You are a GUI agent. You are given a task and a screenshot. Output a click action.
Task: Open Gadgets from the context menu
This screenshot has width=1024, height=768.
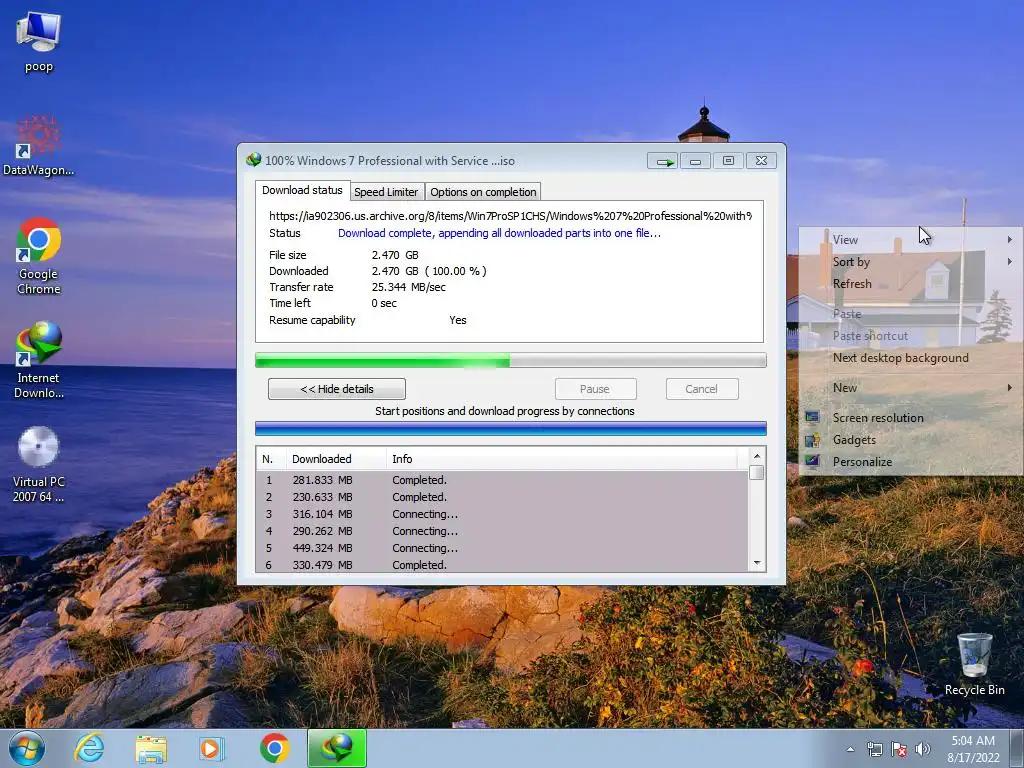coord(910,440)
